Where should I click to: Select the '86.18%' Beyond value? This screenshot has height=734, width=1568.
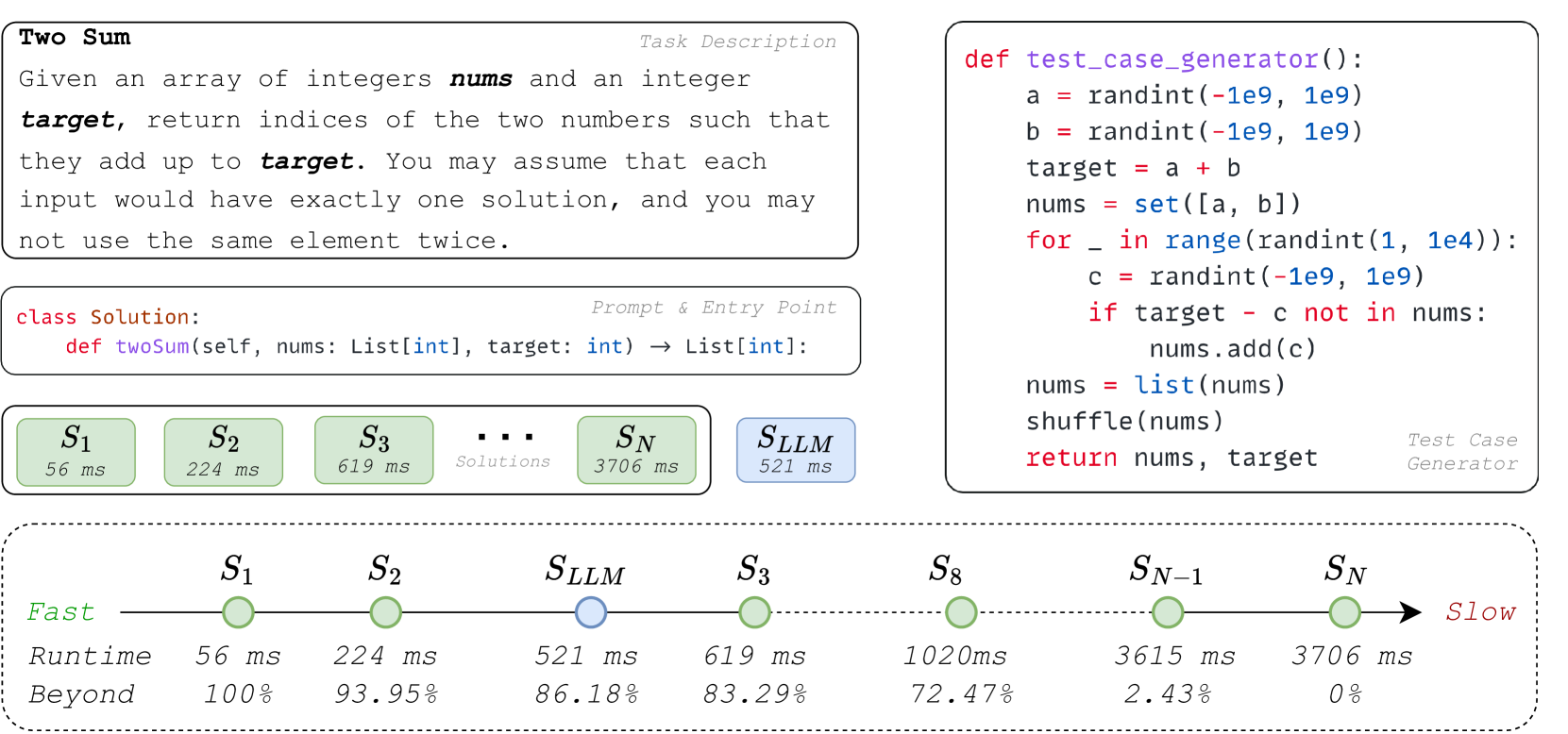coord(586,694)
